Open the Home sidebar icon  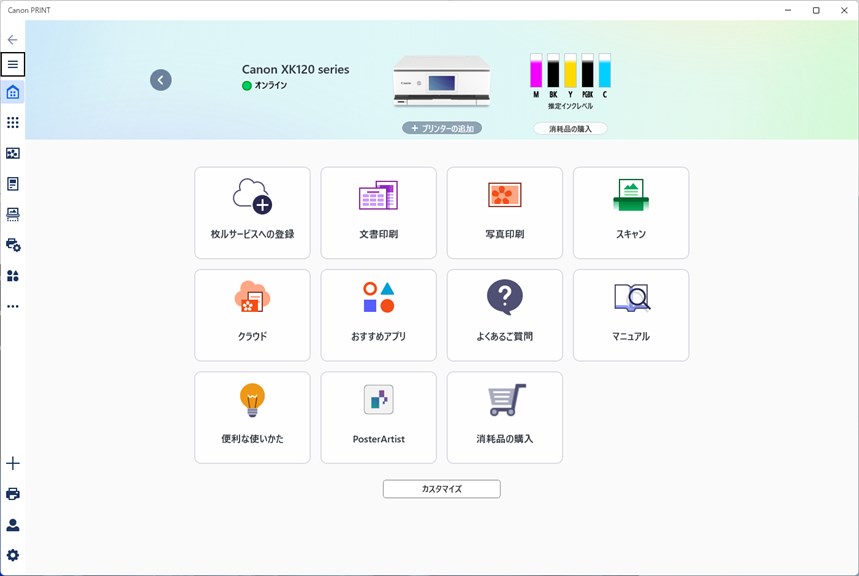tap(13, 92)
